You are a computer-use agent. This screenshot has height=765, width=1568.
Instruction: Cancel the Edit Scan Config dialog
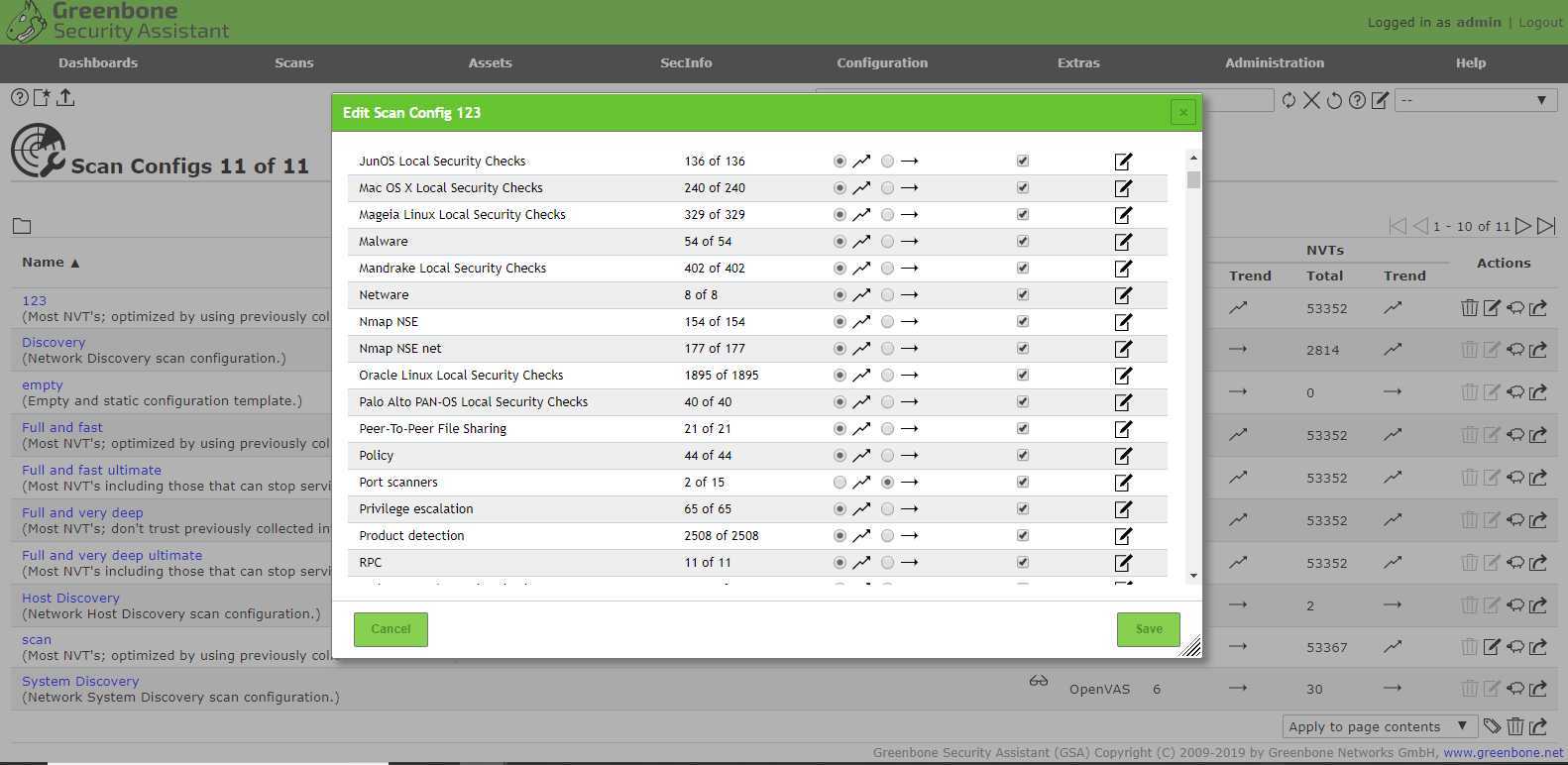tap(391, 629)
